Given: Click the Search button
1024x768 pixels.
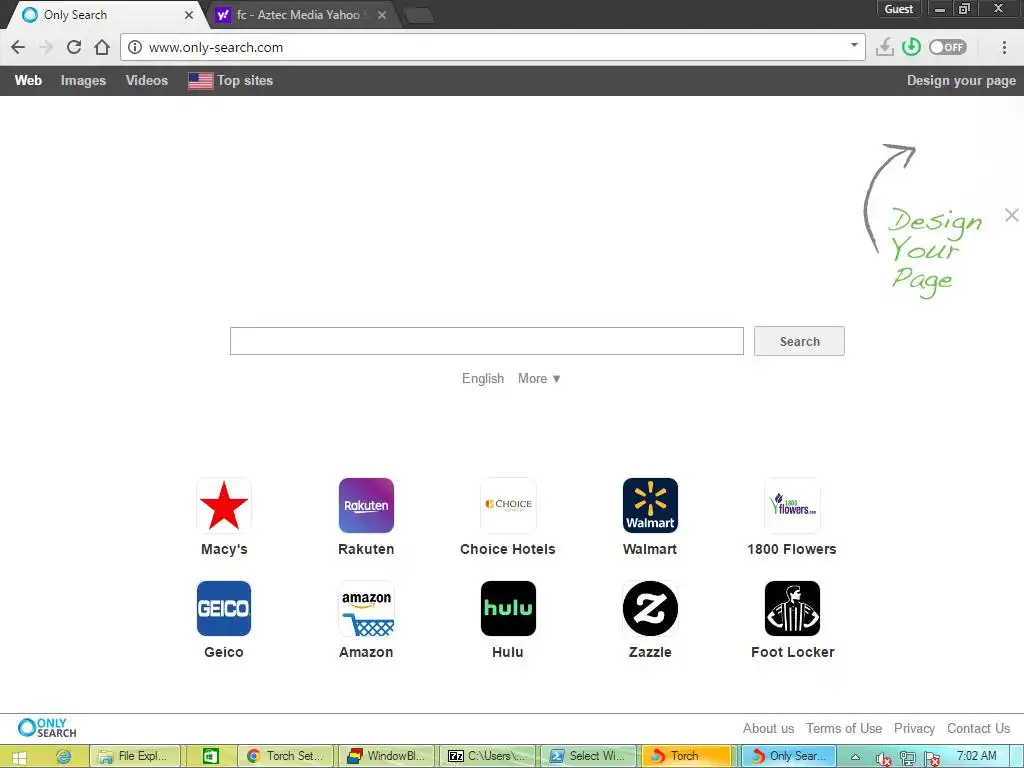Looking at the screenshot, I should (799, 341).
